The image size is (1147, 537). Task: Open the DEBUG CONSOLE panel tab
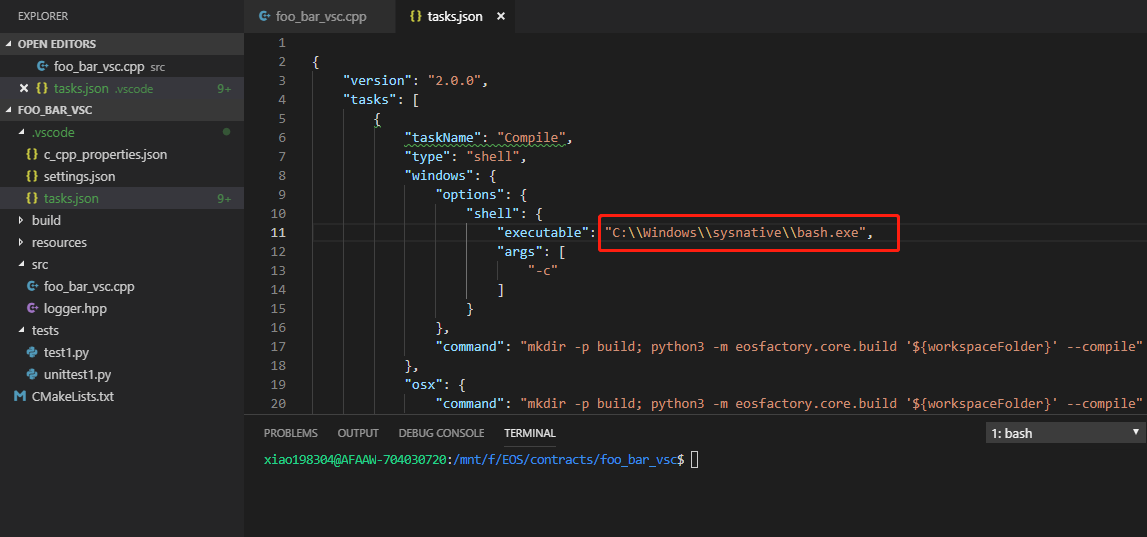click(x=441, y=432)
